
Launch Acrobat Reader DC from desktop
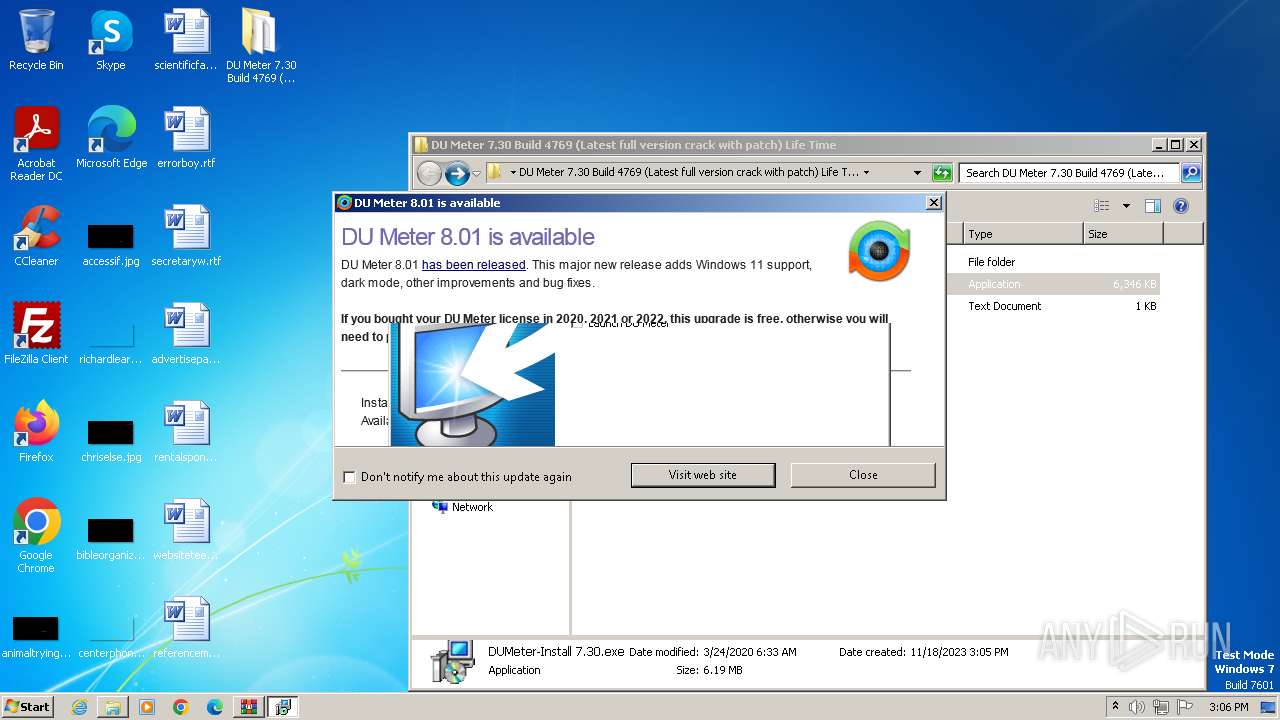[x=36, y=144]
